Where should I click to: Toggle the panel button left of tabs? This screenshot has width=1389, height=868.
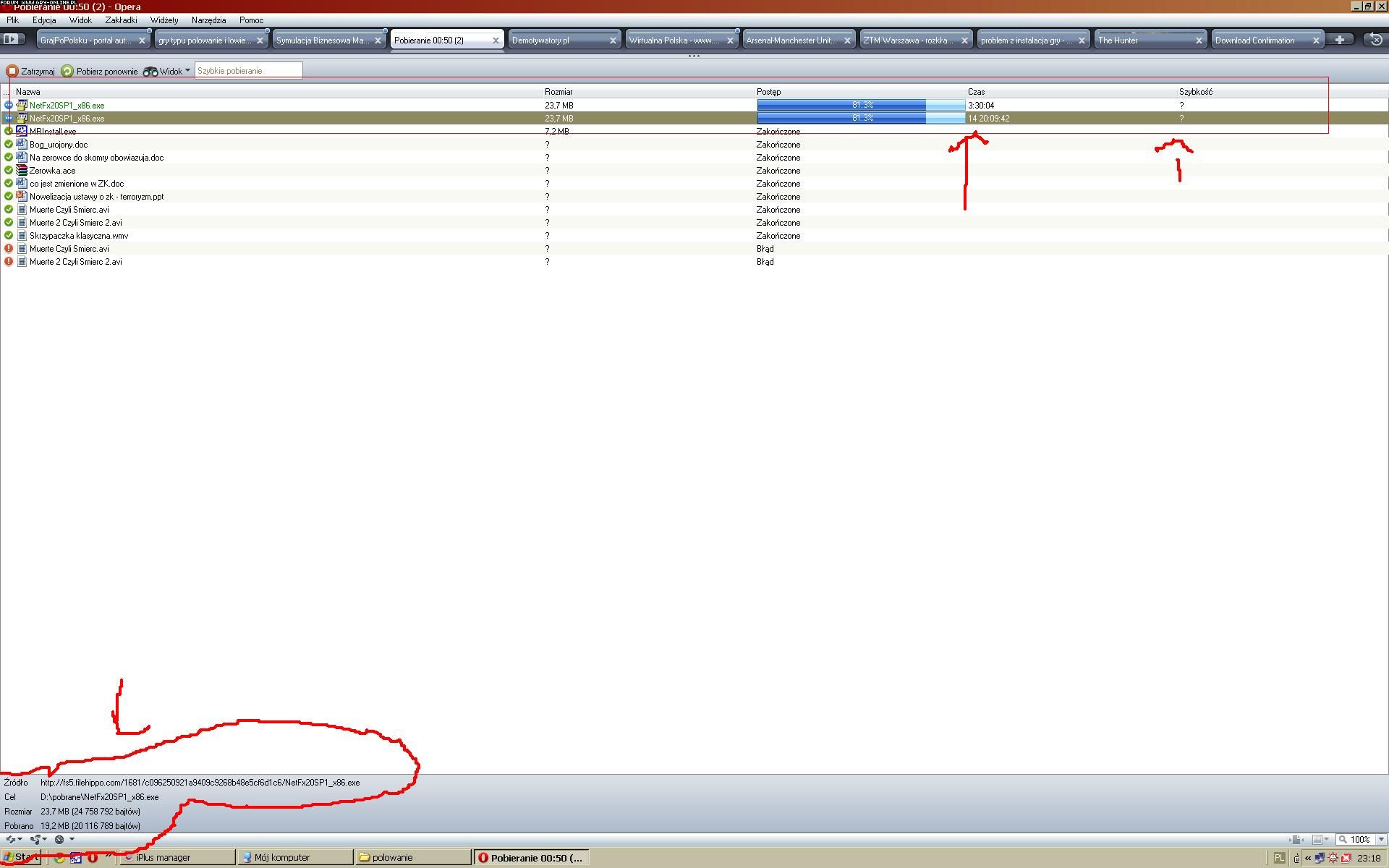[x=11, y=40]
